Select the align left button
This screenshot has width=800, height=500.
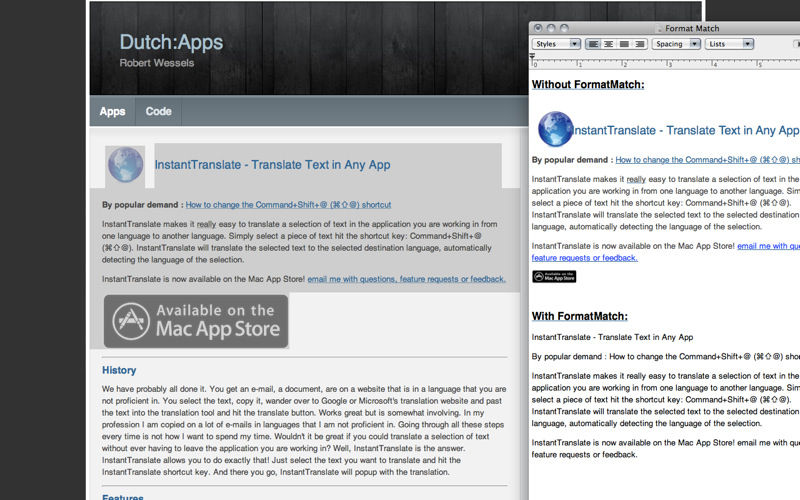593,44
